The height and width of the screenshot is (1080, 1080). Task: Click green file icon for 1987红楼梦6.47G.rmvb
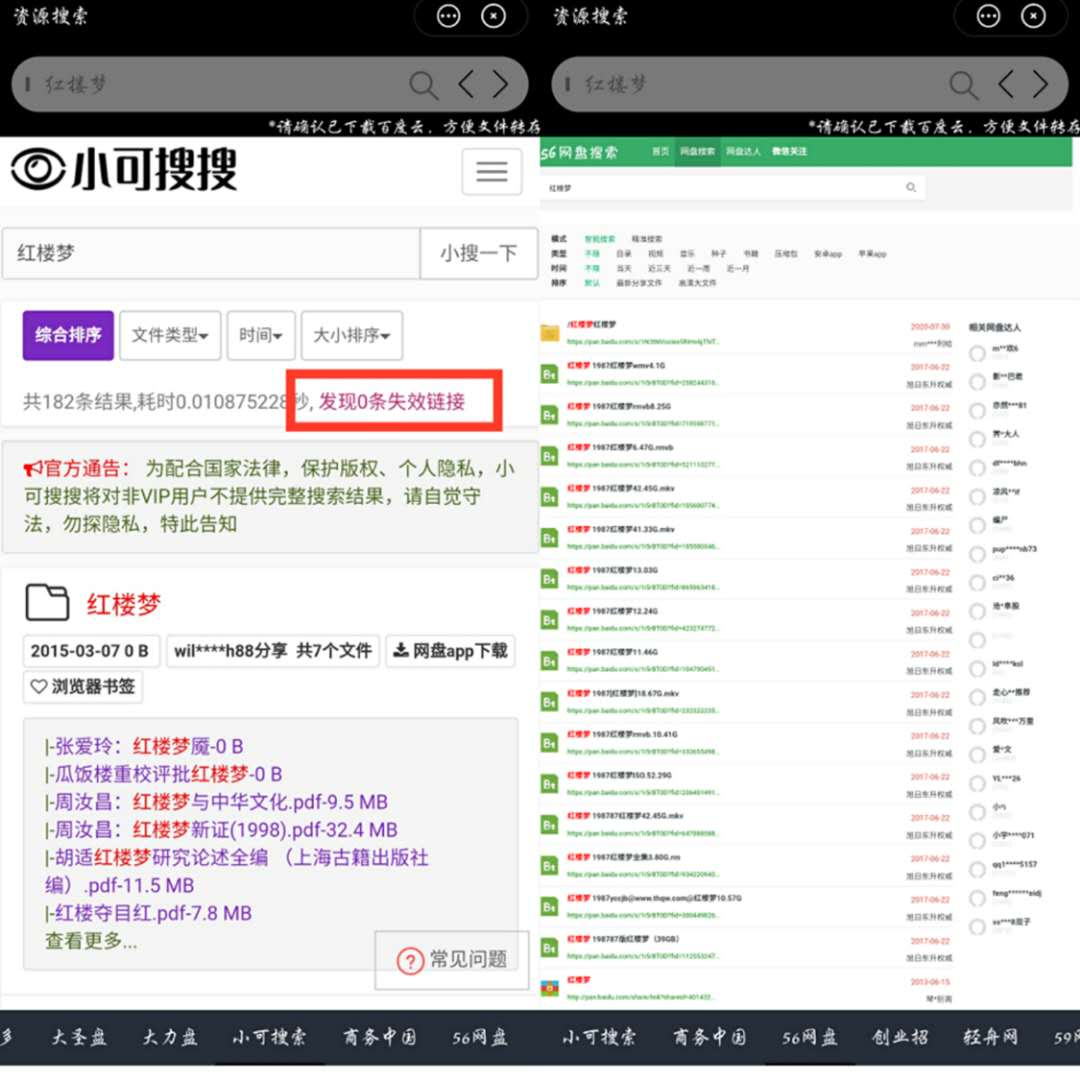click(549, 457)
